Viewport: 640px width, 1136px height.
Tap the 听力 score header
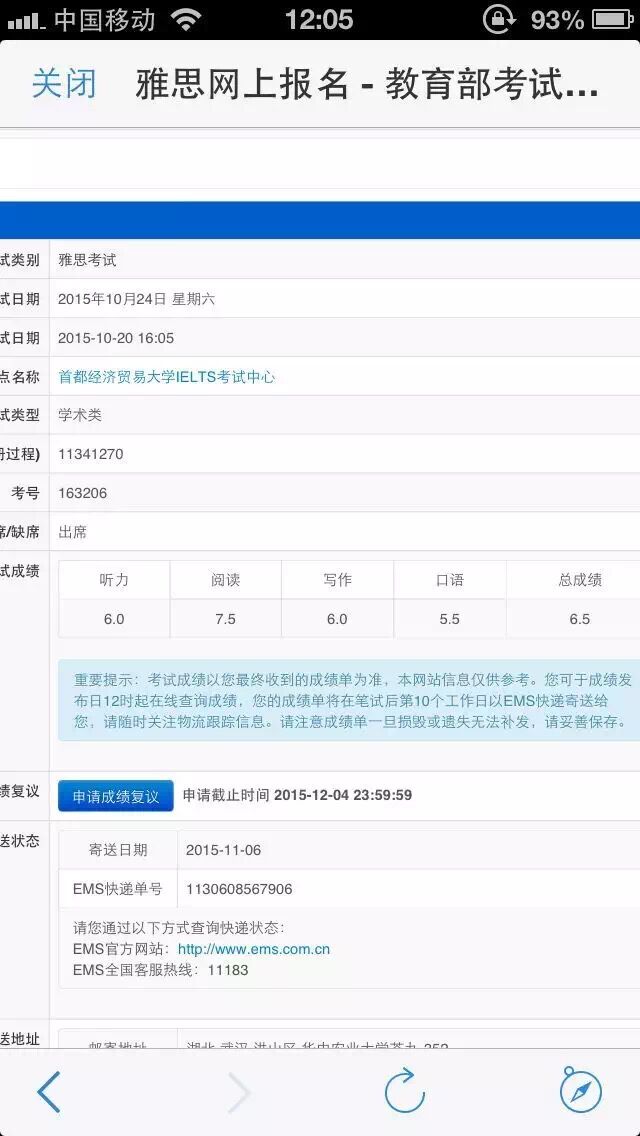pyautogui.click(x=114, y=580)
